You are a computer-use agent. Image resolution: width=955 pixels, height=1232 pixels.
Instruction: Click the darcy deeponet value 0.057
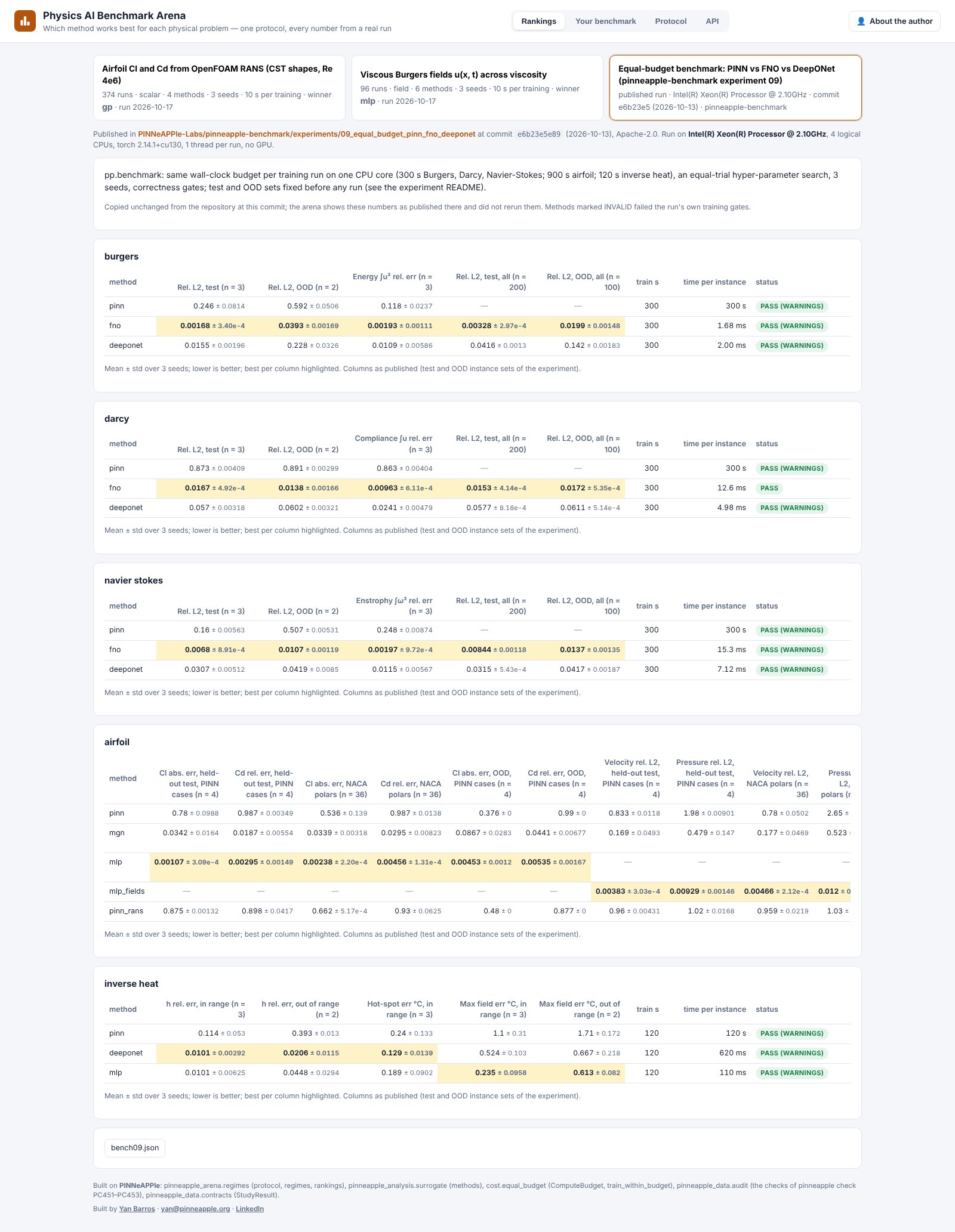pos(199,508)
